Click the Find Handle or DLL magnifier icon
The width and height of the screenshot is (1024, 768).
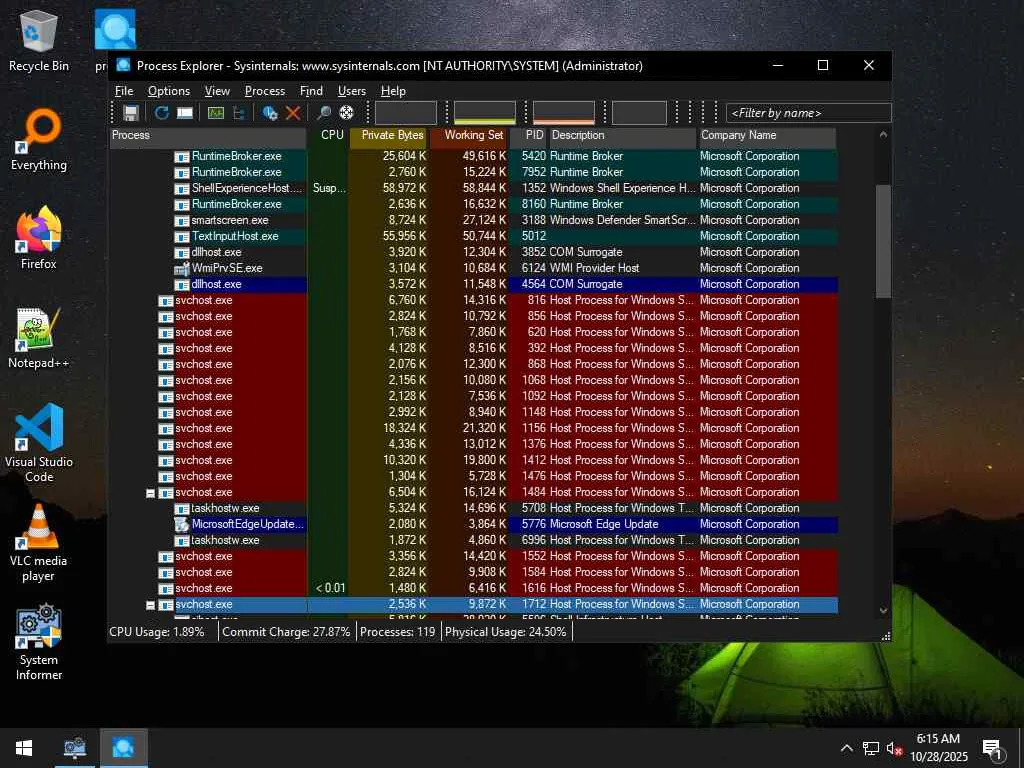pyautogui.click(x=323, y=113)
